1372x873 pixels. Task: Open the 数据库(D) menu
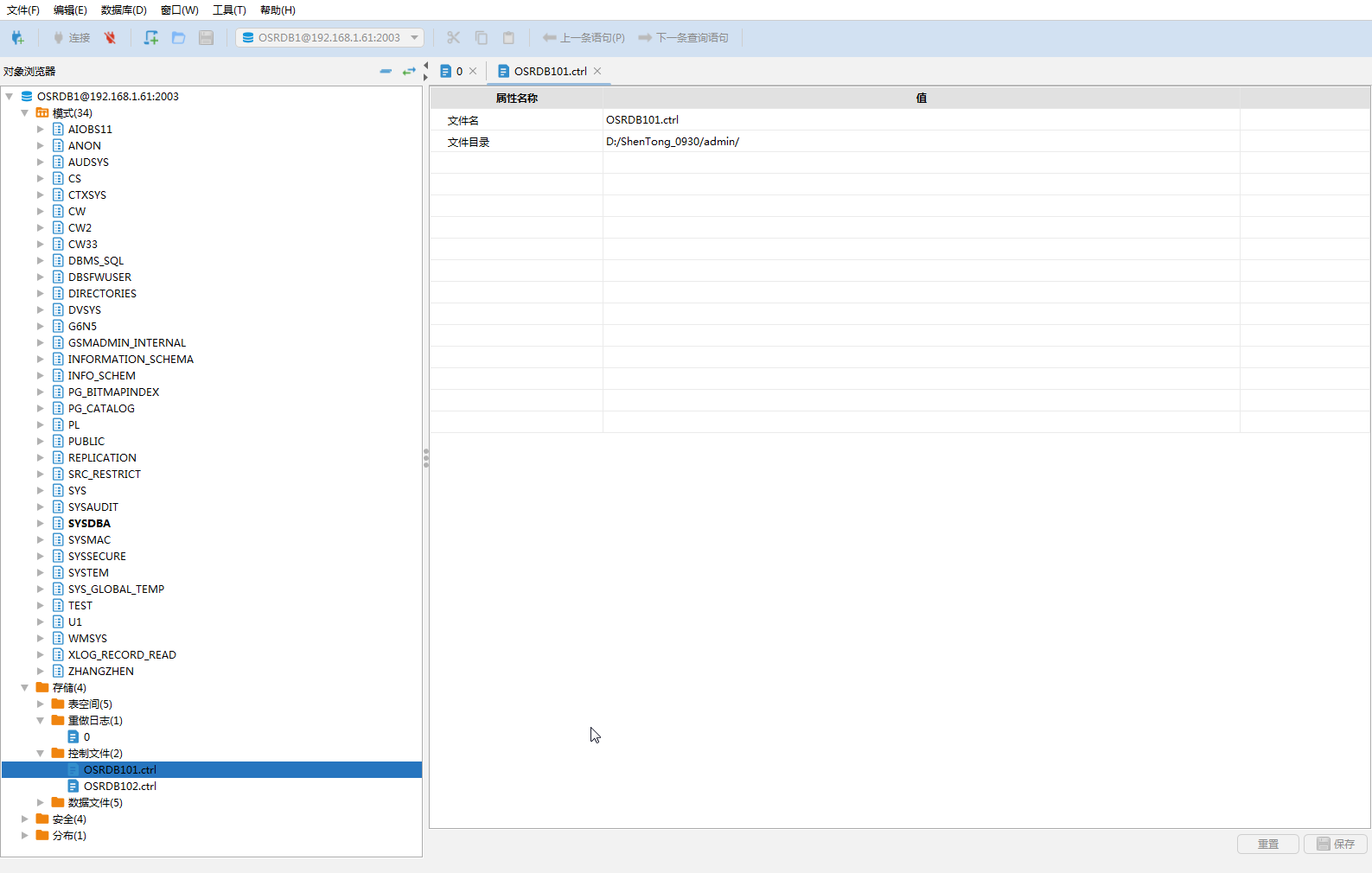(x=124, y=10)
